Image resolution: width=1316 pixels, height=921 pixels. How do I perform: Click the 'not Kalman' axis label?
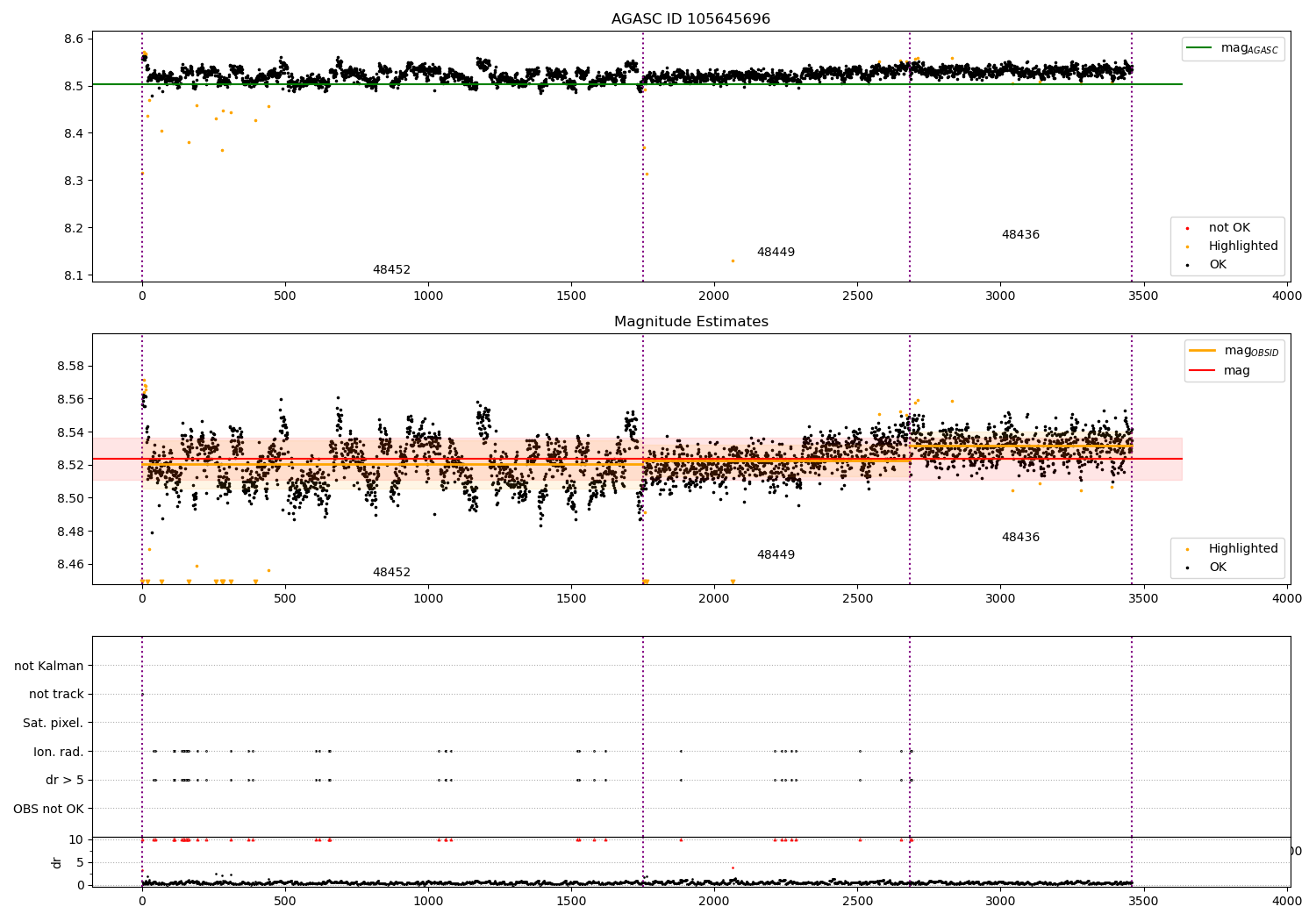(x=49, y=667)
